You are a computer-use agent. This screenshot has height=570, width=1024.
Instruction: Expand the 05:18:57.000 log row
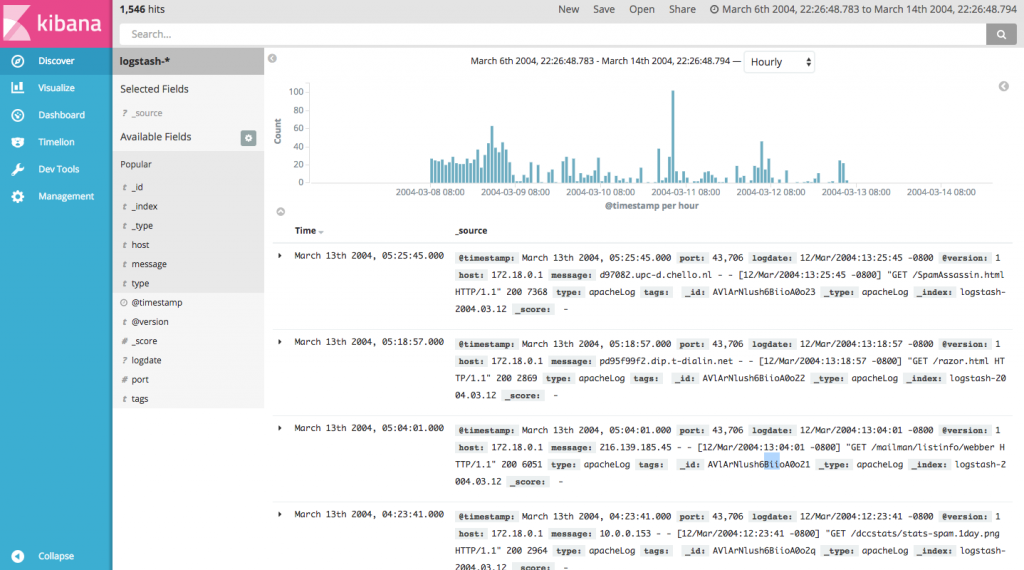point(280,342)
